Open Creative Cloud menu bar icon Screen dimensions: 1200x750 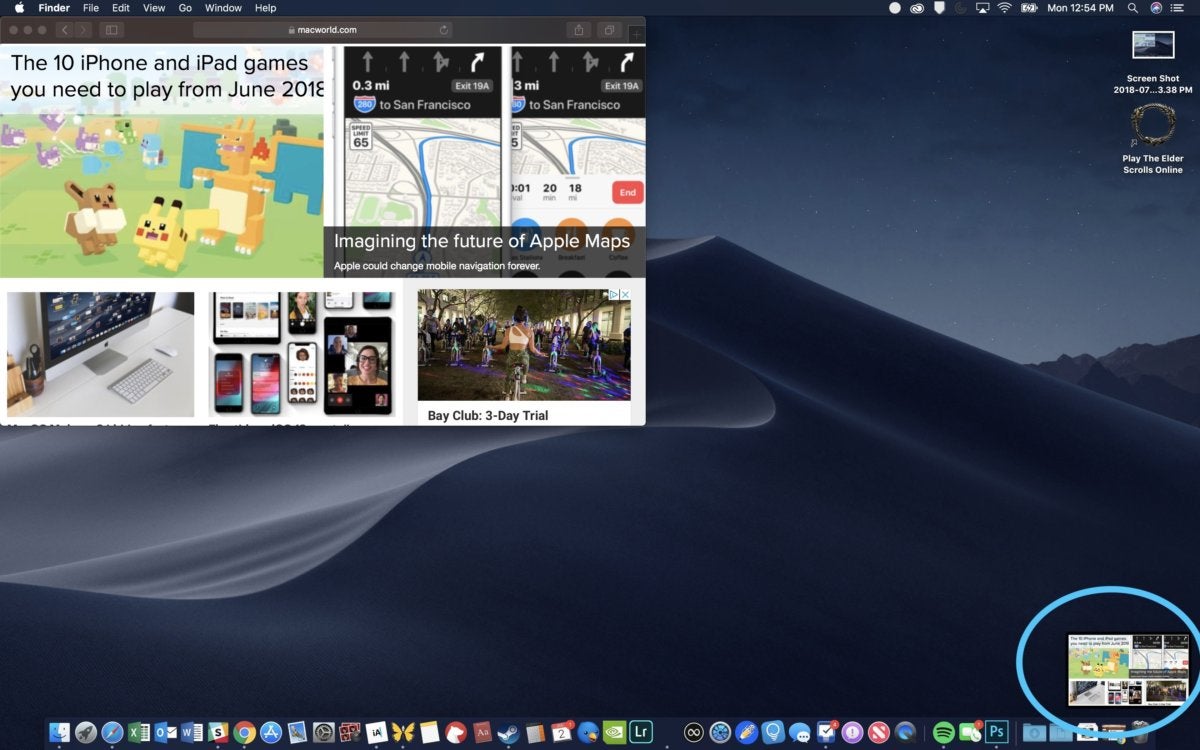(x=917, y=8)
